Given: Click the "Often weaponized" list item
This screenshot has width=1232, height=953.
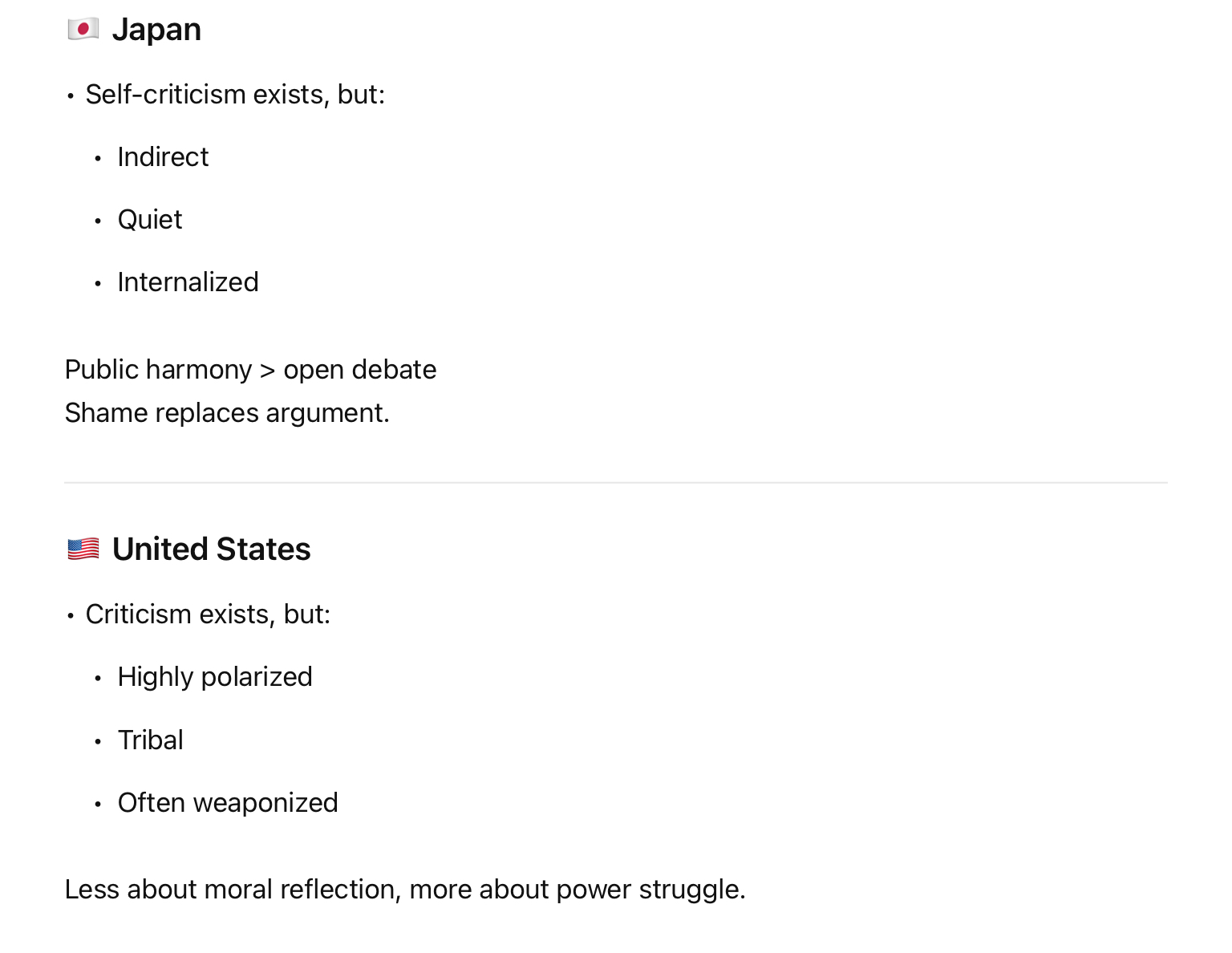Looking at the screenshot, I should pyautogui.click(x=228, y=803).
